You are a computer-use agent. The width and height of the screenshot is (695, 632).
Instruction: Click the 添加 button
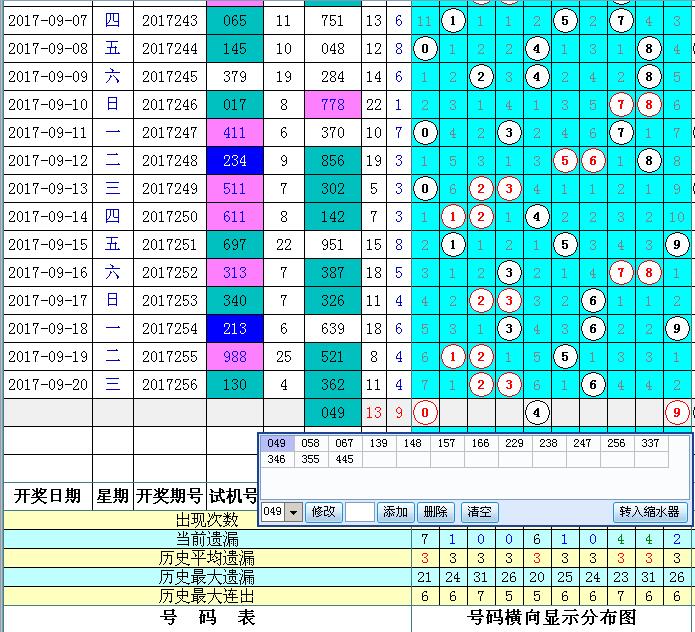tap(395, 512)
